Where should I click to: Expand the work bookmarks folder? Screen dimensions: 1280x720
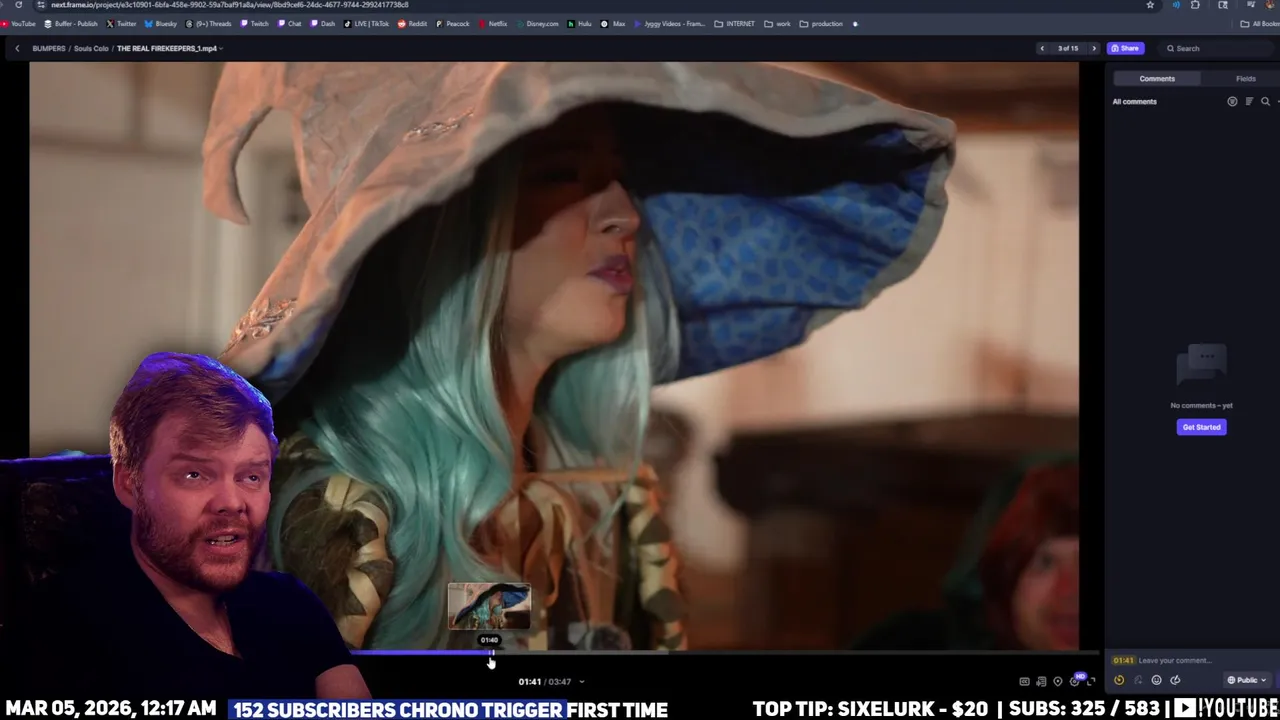click(777, 24)
